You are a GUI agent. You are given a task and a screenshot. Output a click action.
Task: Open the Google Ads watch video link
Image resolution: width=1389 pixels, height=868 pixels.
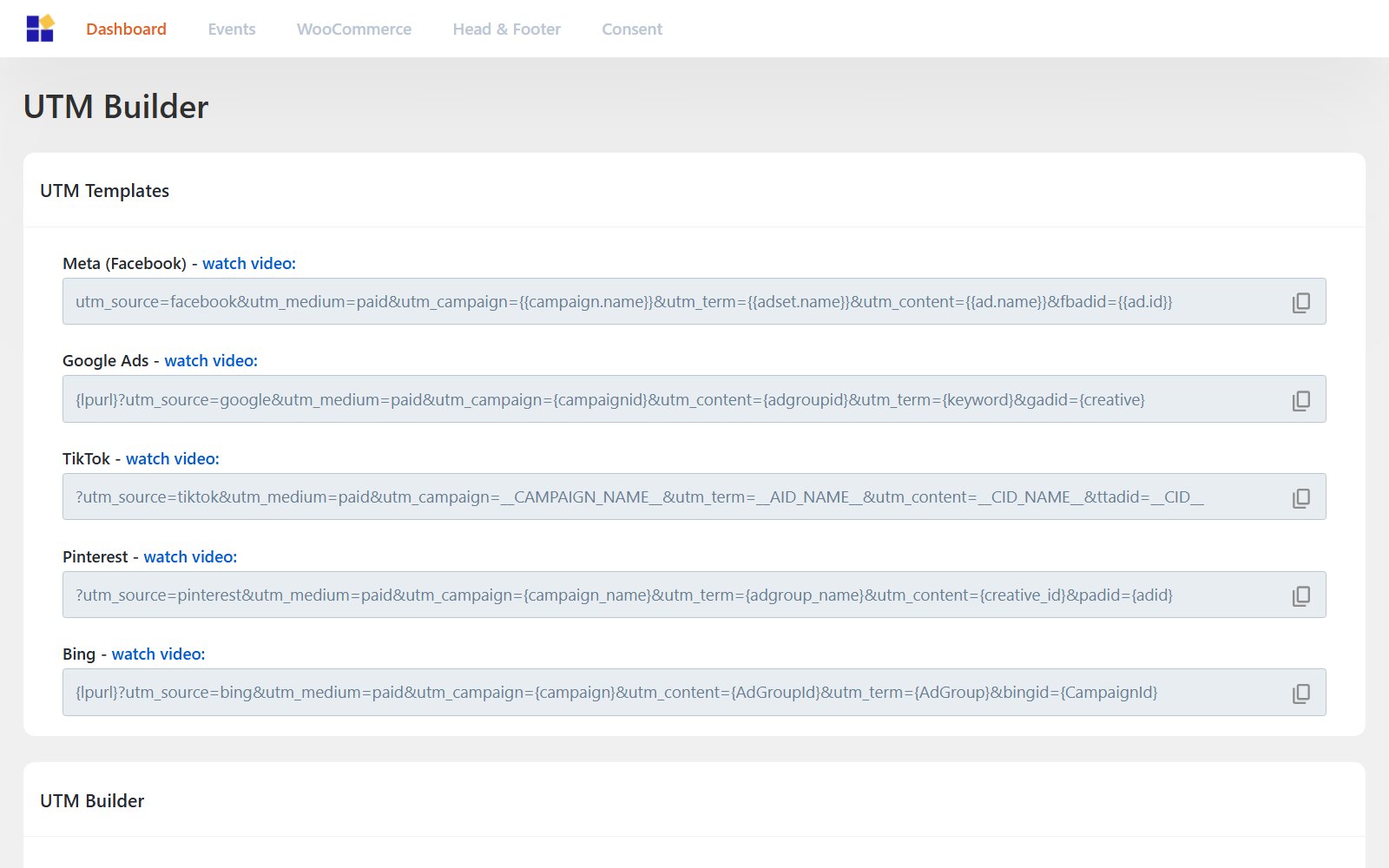211,360
